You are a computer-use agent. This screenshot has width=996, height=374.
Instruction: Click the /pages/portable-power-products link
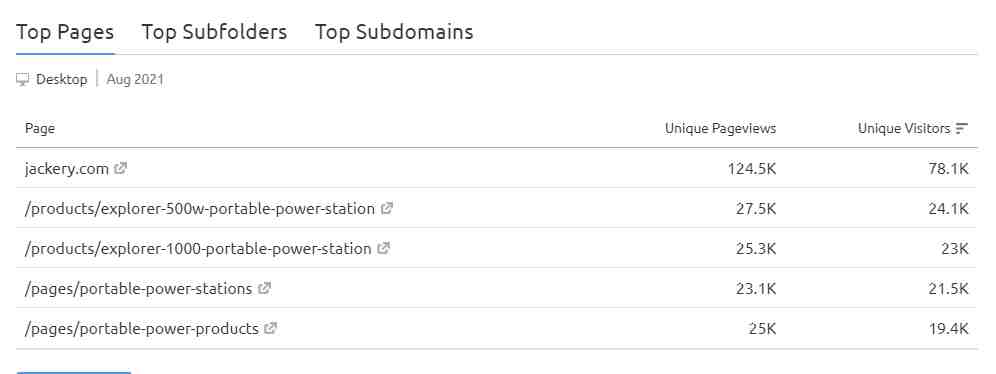142,328
